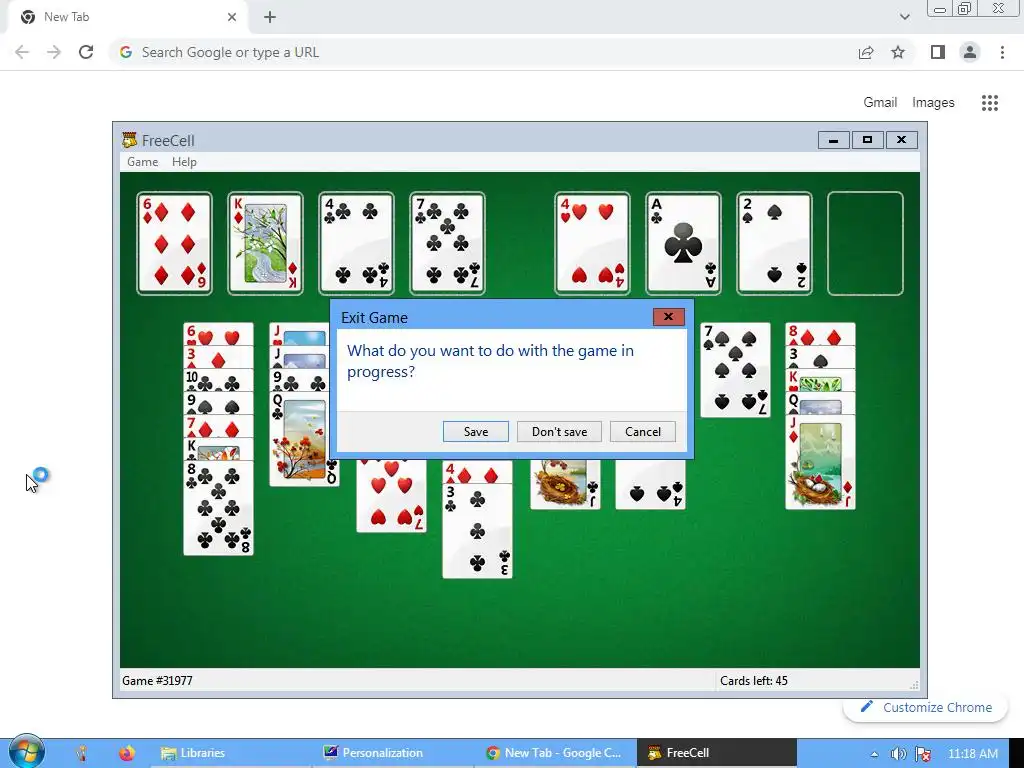Click the empty foundation slot
The height and width of the screenshot is (768, 1024).
tap(865, 244)
